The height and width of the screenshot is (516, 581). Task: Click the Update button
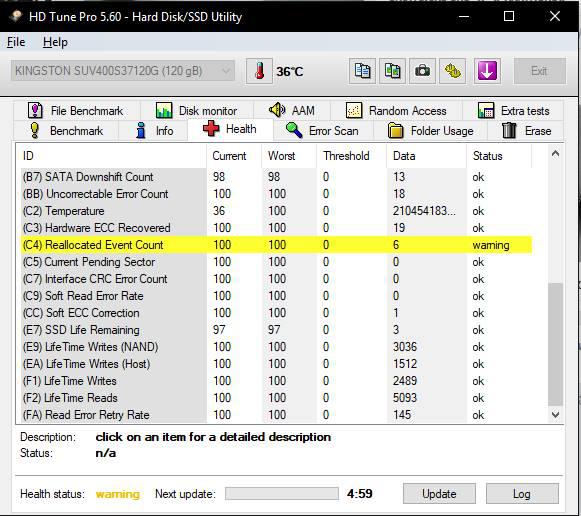click(x=439, y=493)
